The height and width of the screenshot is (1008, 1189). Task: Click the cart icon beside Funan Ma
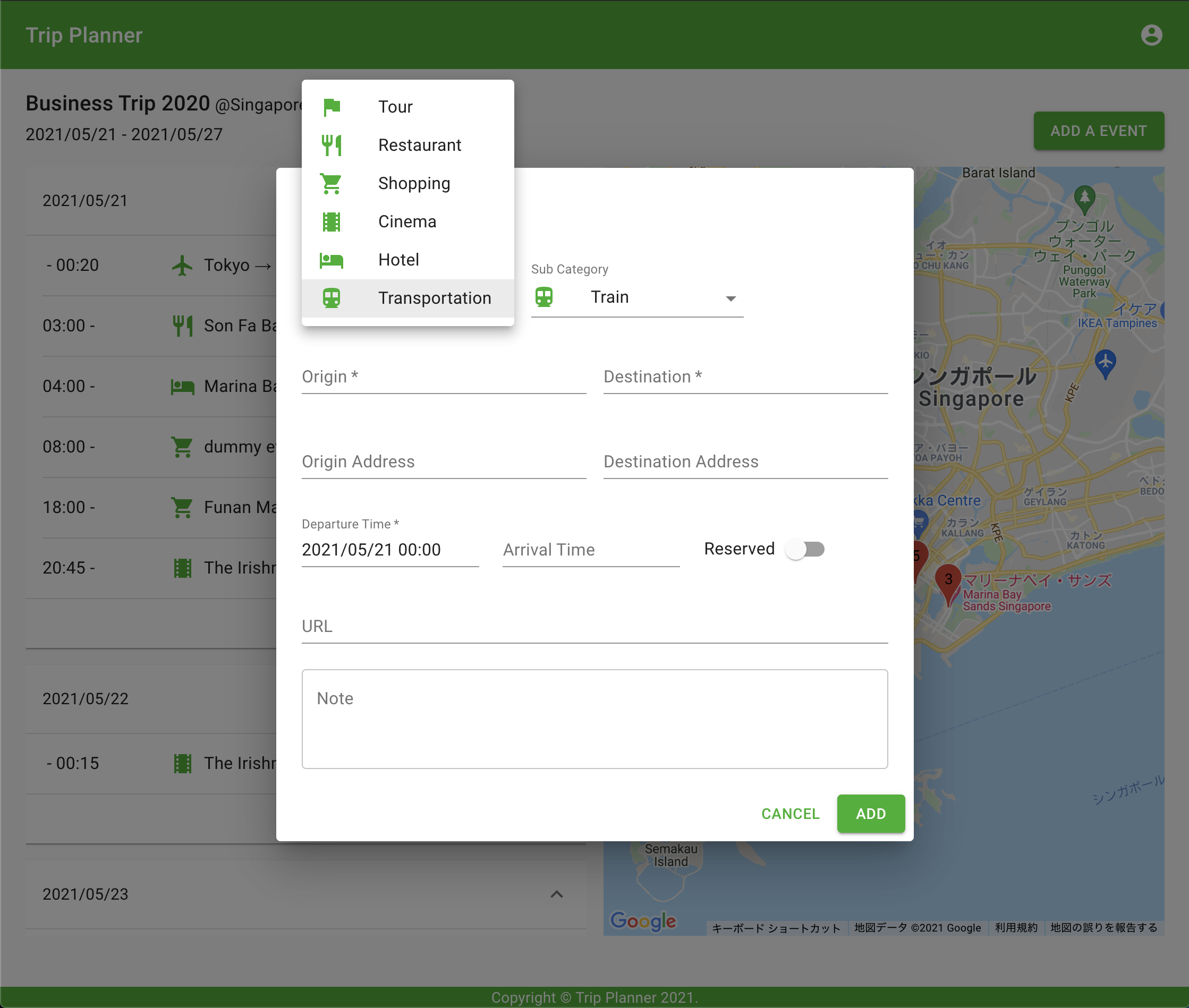[x=182, y=507]
